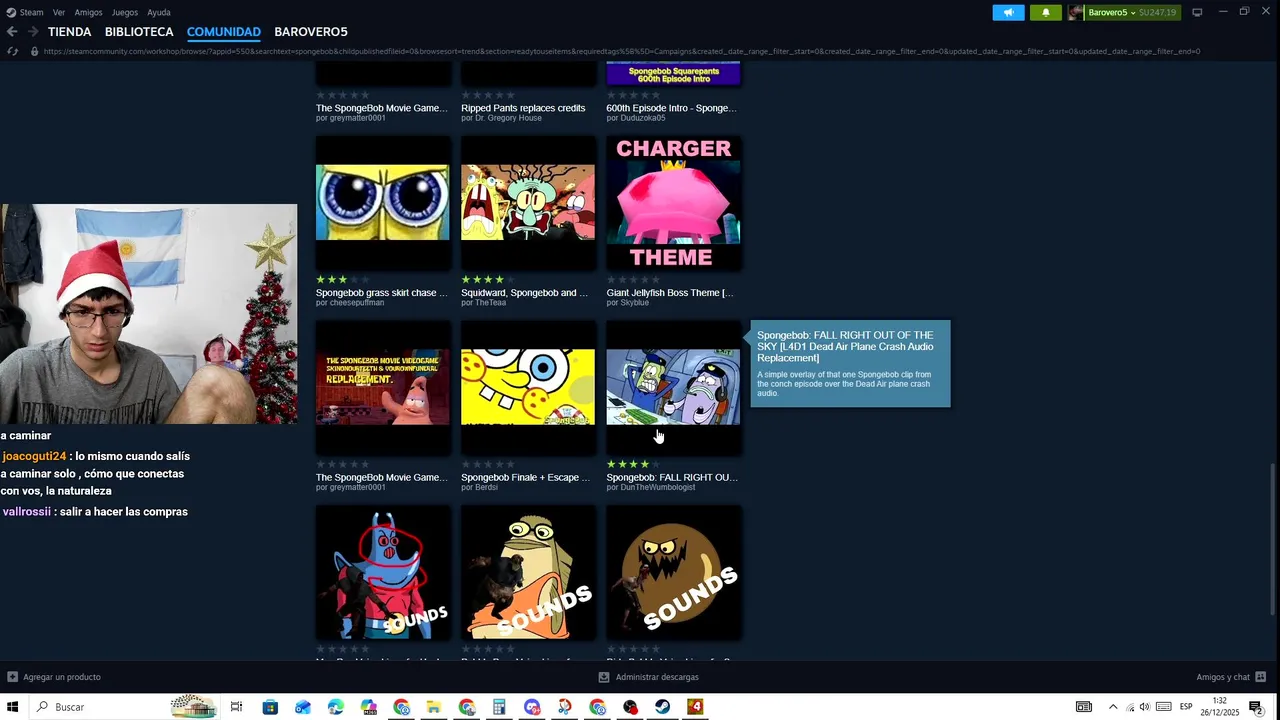Open the Squidward screaming thumbnail

tap(528, 203)
